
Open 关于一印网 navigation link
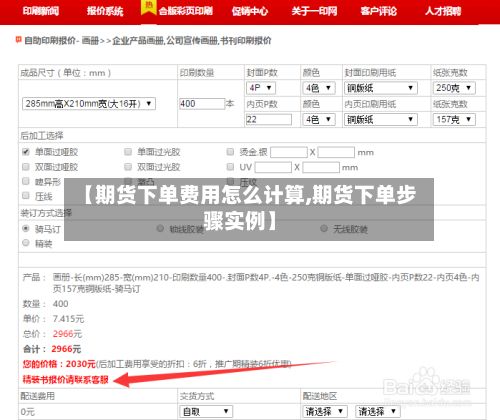tap(314, 11)
